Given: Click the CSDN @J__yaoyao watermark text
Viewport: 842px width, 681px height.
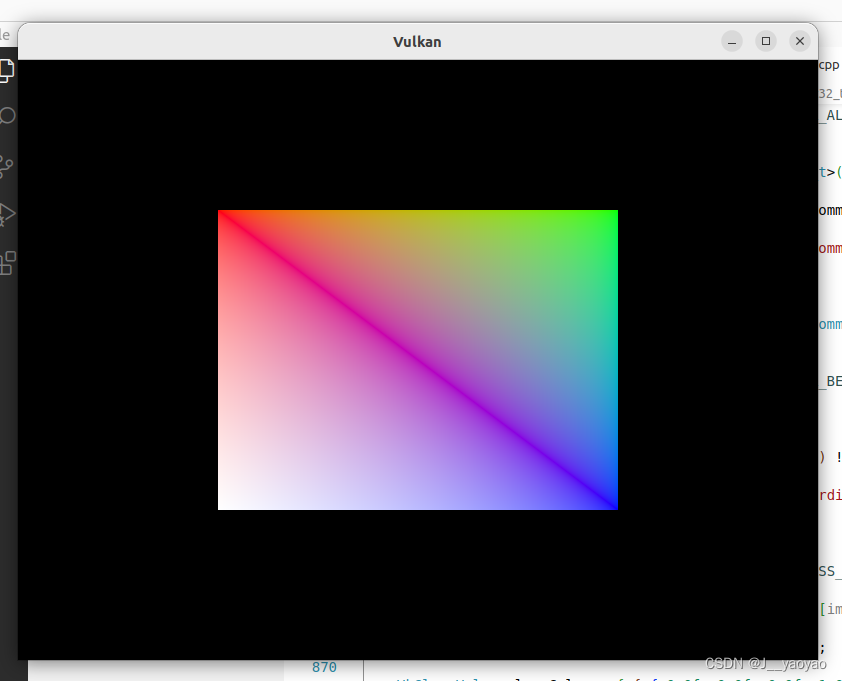Looking at the screenshot, I should pyautogui.click(x=767, y=662).
